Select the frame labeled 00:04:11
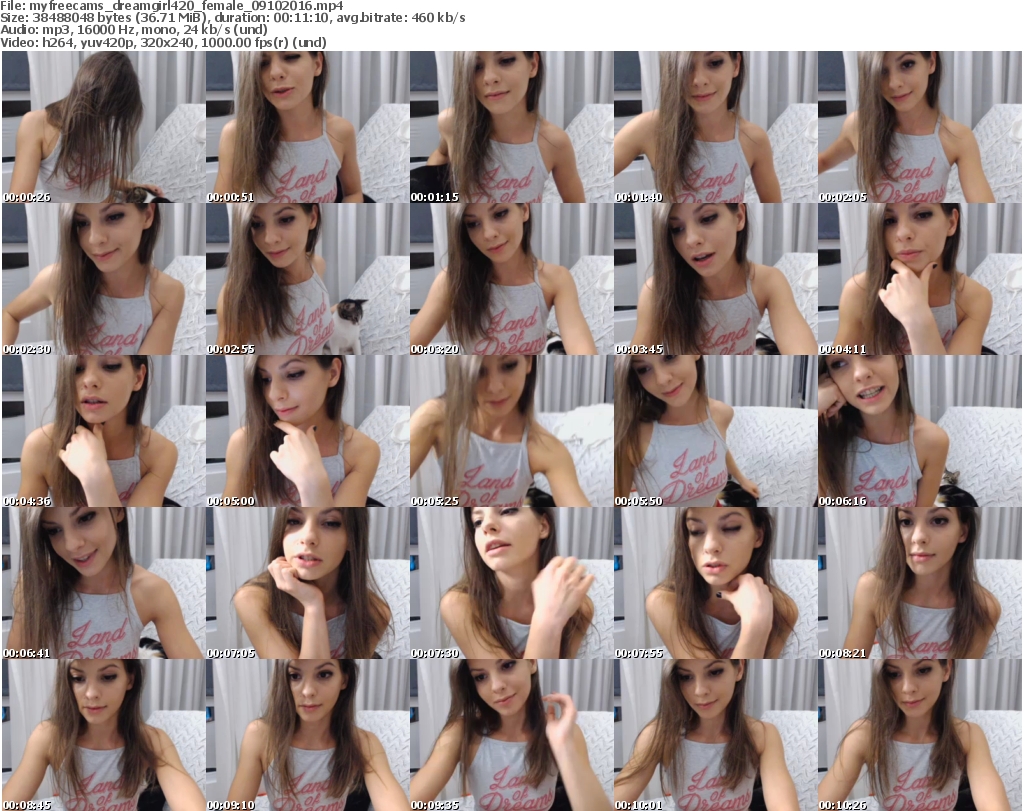Image resolution: width=1024 pixels, height=811 pixels. (x=920, y=279)
